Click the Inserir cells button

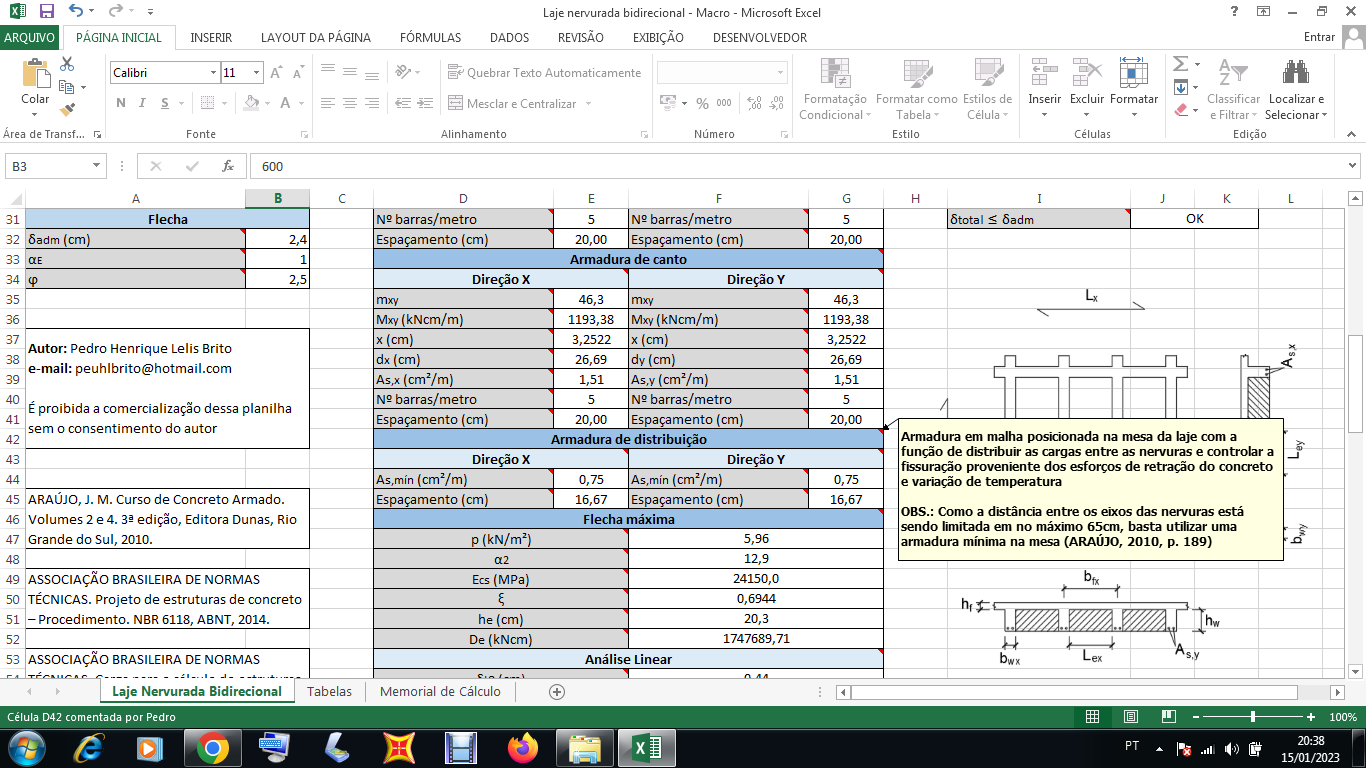[x=1045, y=88]
